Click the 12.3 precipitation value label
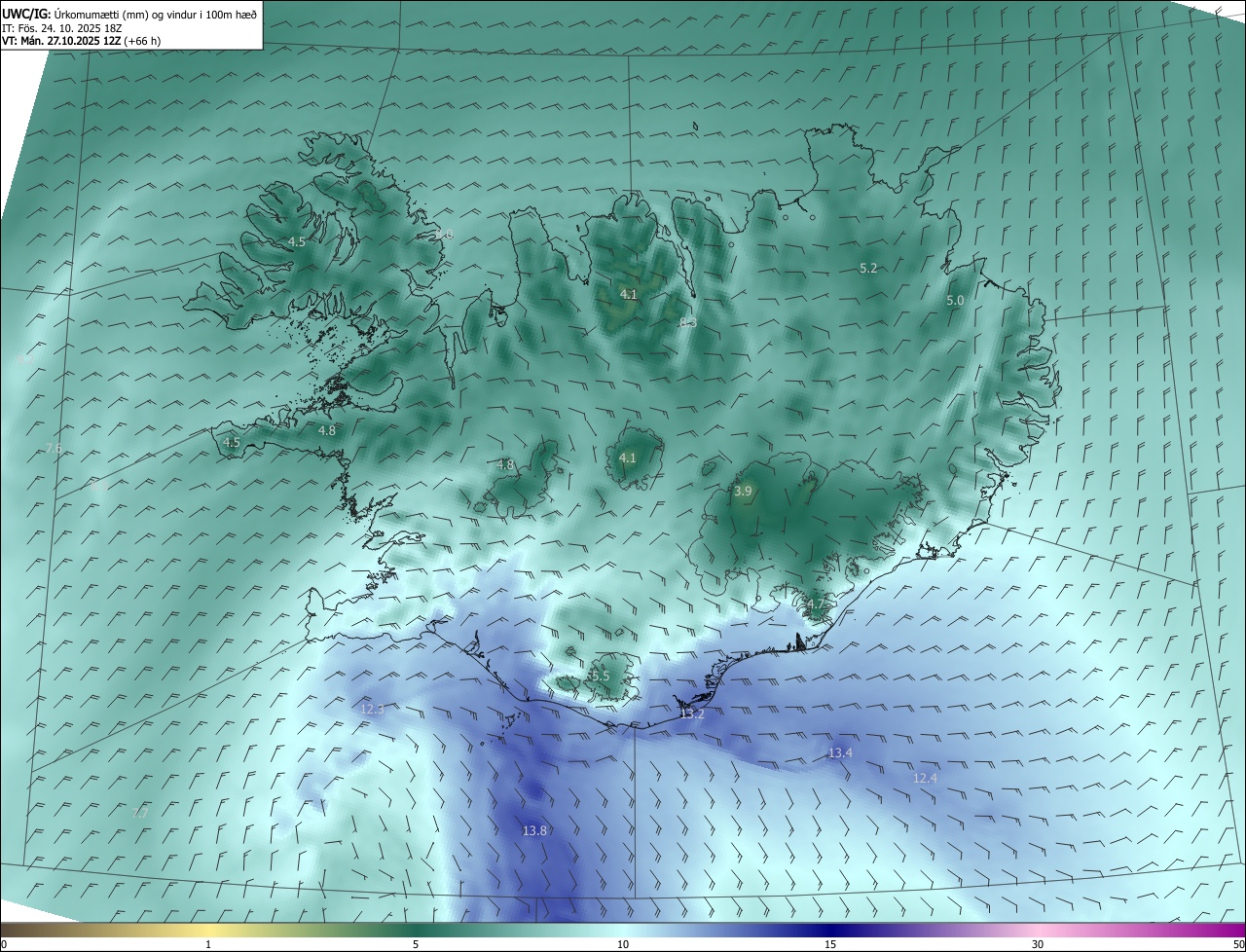1246x952 pixels. (373, 709)
